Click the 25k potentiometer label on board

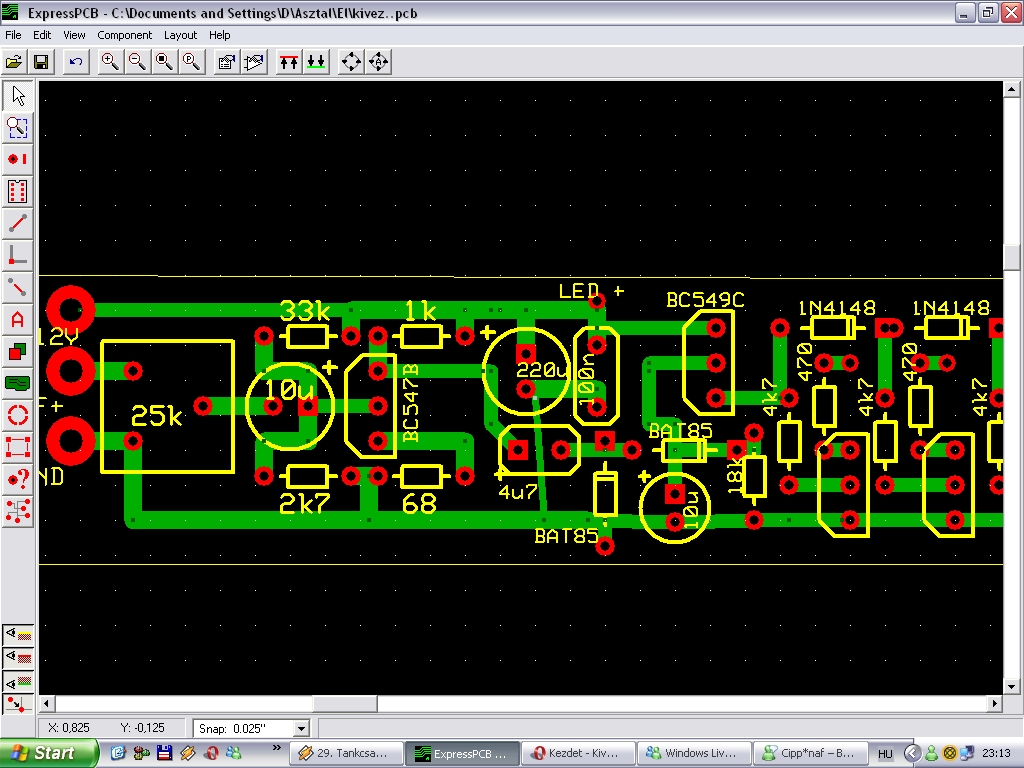pos(157,416)
